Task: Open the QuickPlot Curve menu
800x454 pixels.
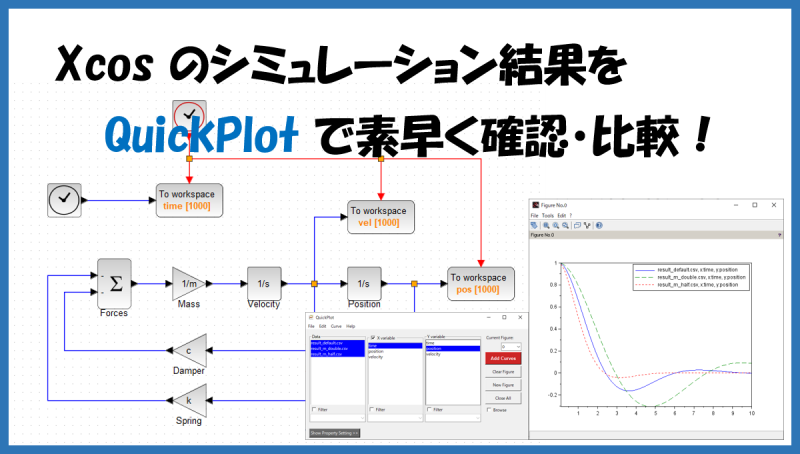Action: 336,326
